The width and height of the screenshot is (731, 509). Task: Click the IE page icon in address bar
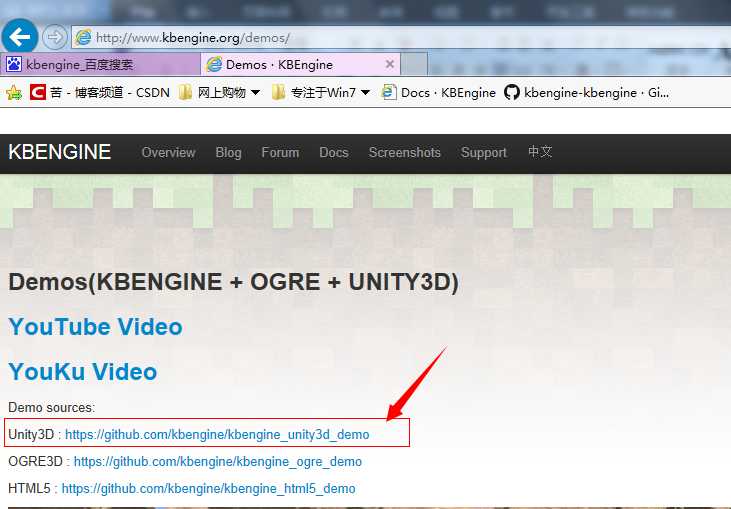point(83,37)
